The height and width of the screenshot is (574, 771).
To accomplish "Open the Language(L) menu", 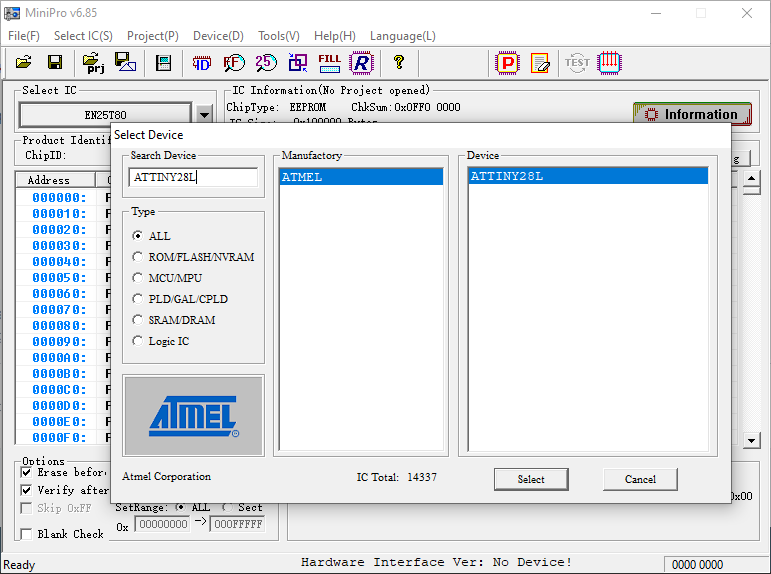I will click(402, 36).
